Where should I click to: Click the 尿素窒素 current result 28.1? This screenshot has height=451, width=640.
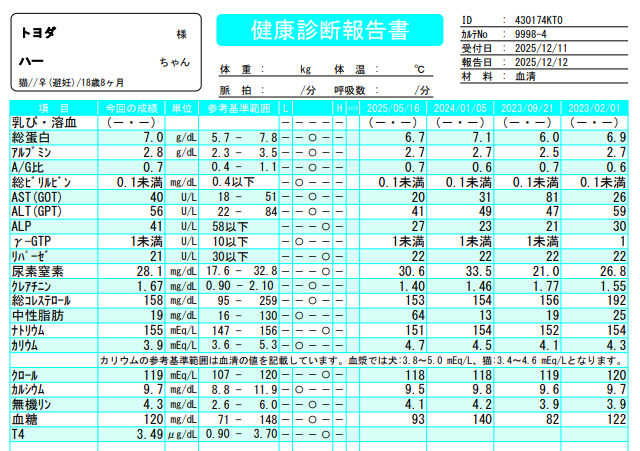click(x=149, y=271)
